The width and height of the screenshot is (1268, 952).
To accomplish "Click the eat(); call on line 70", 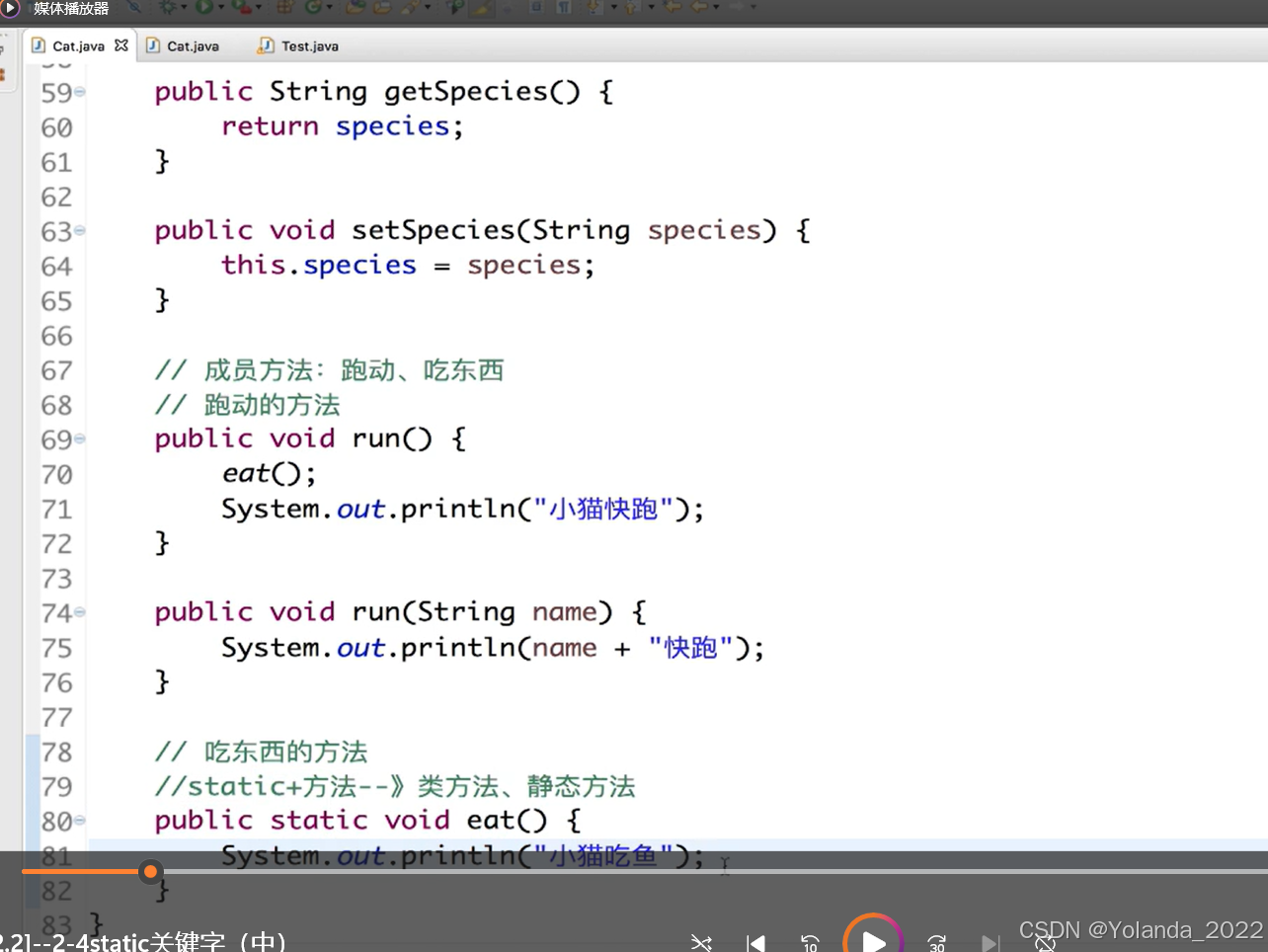I will (269, 474).
